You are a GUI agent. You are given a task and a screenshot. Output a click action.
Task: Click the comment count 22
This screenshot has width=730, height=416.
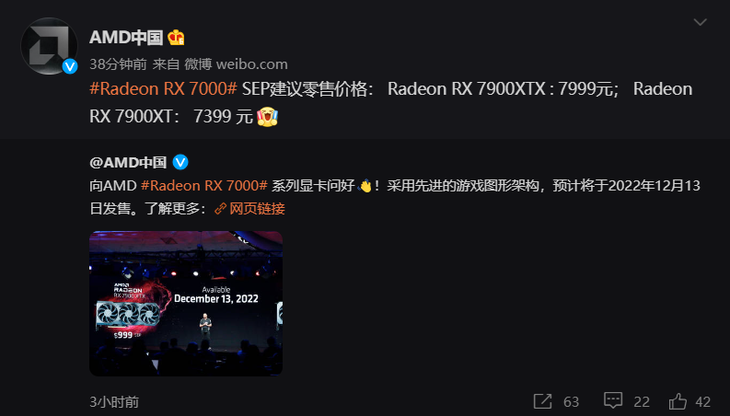642,402
